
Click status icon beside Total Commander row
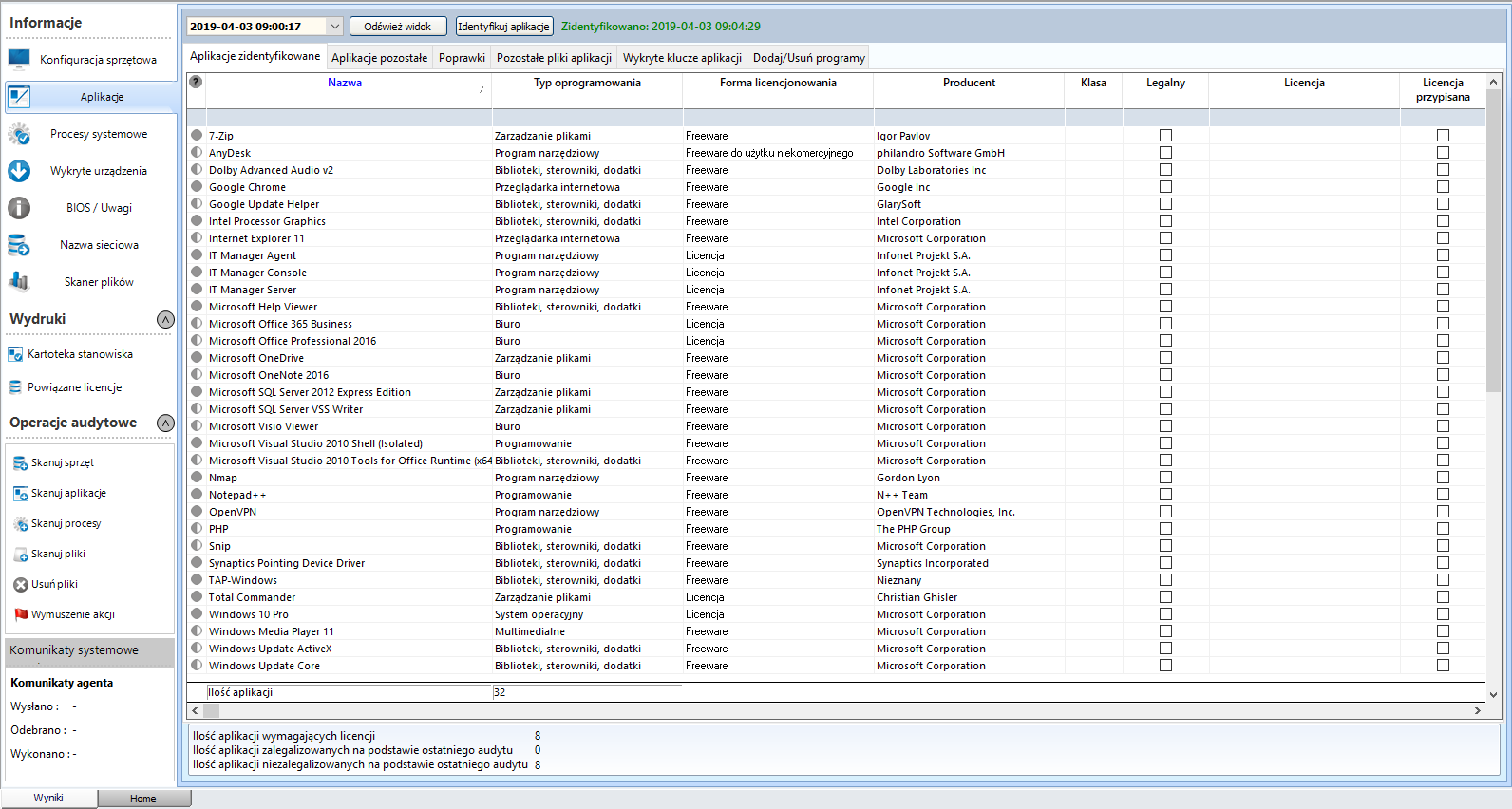coord(197,596)
